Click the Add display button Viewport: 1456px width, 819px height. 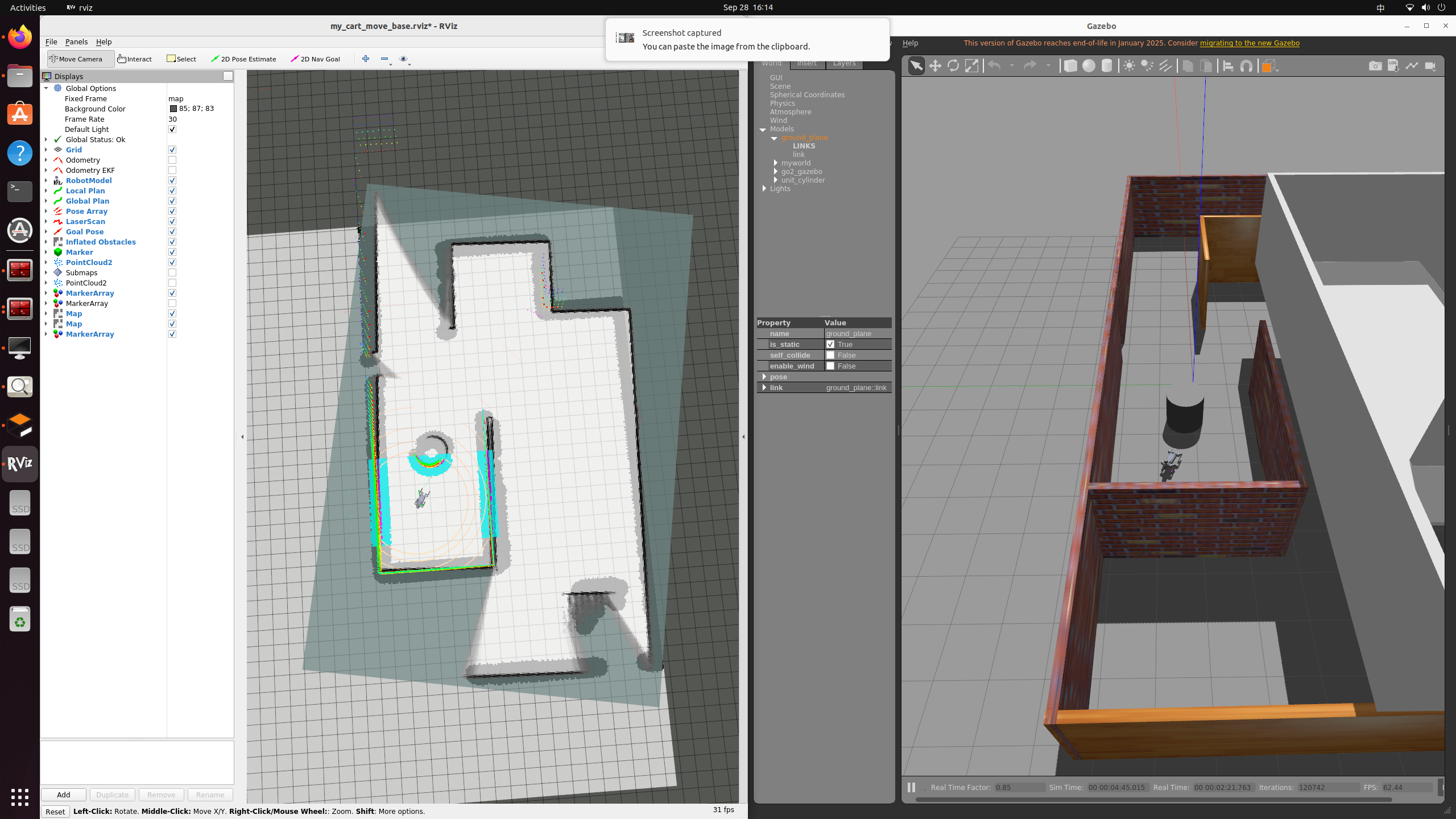(64, 795)
